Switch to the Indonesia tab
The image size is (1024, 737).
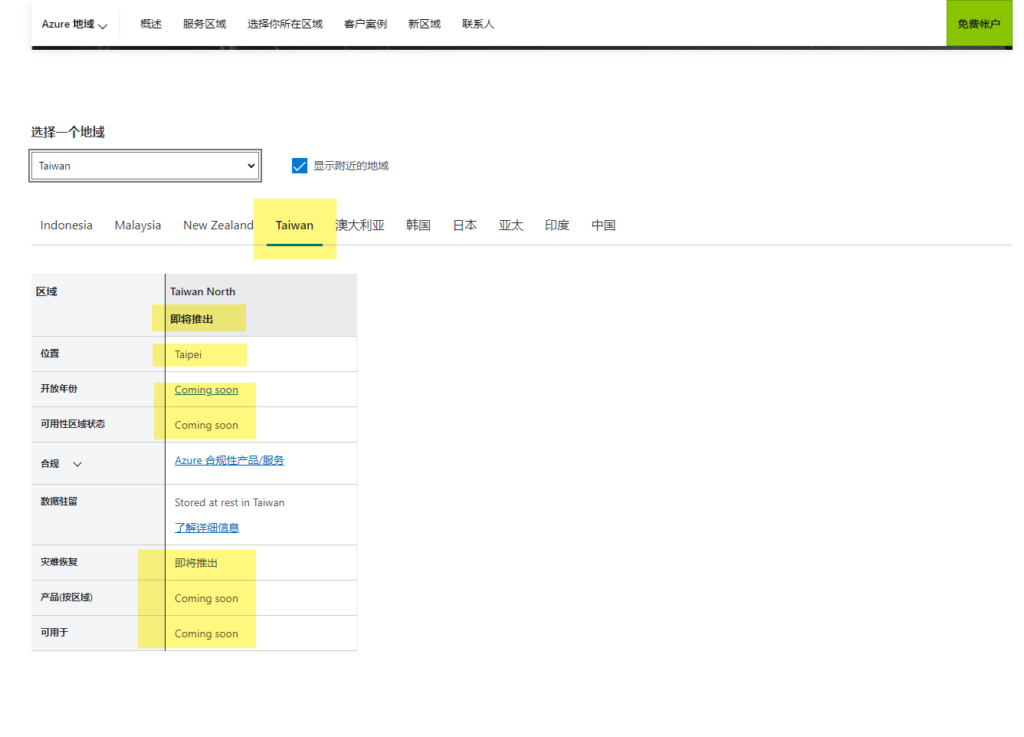pos(66,225)
